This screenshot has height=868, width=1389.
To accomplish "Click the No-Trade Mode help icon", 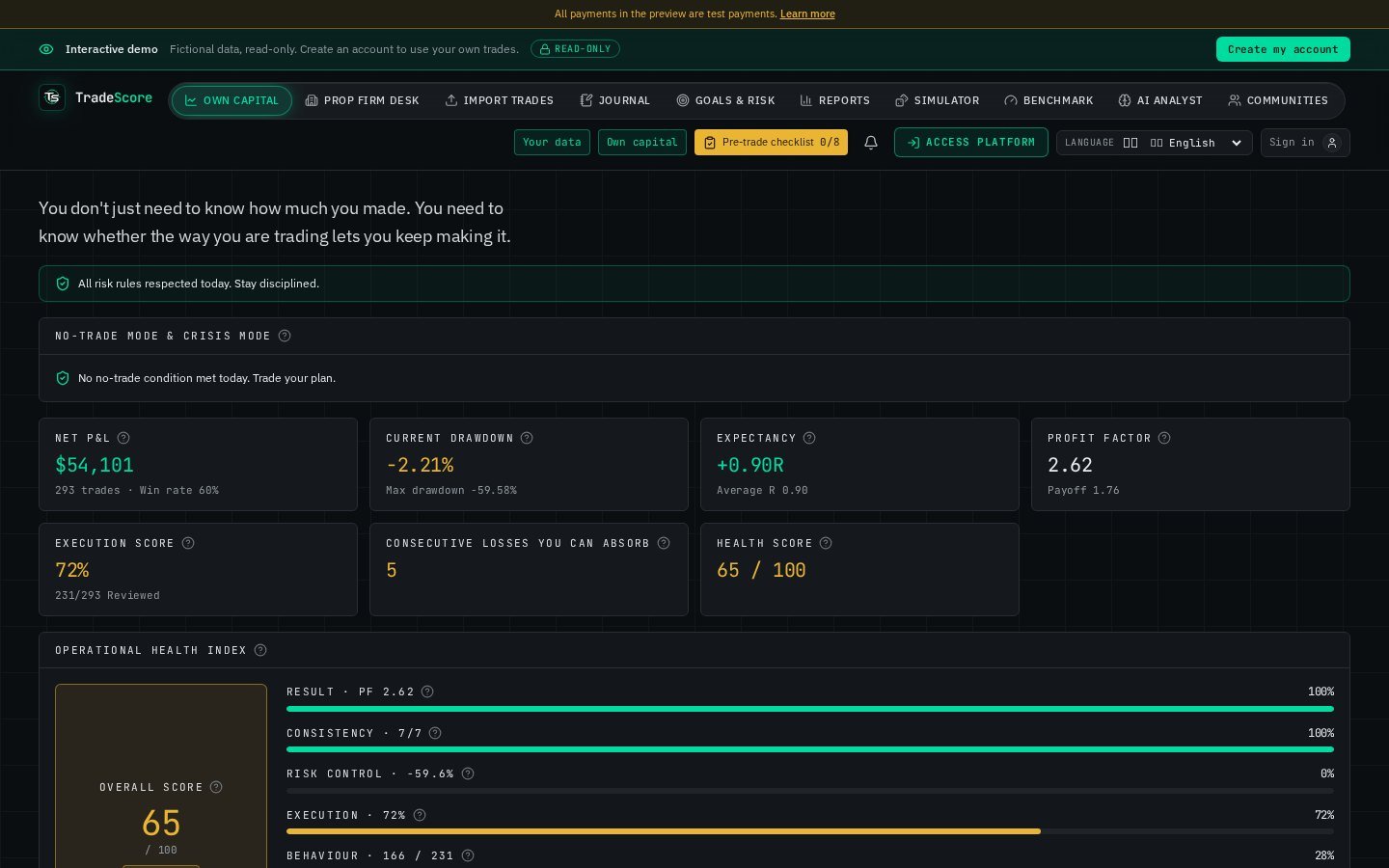I will 285,336.
